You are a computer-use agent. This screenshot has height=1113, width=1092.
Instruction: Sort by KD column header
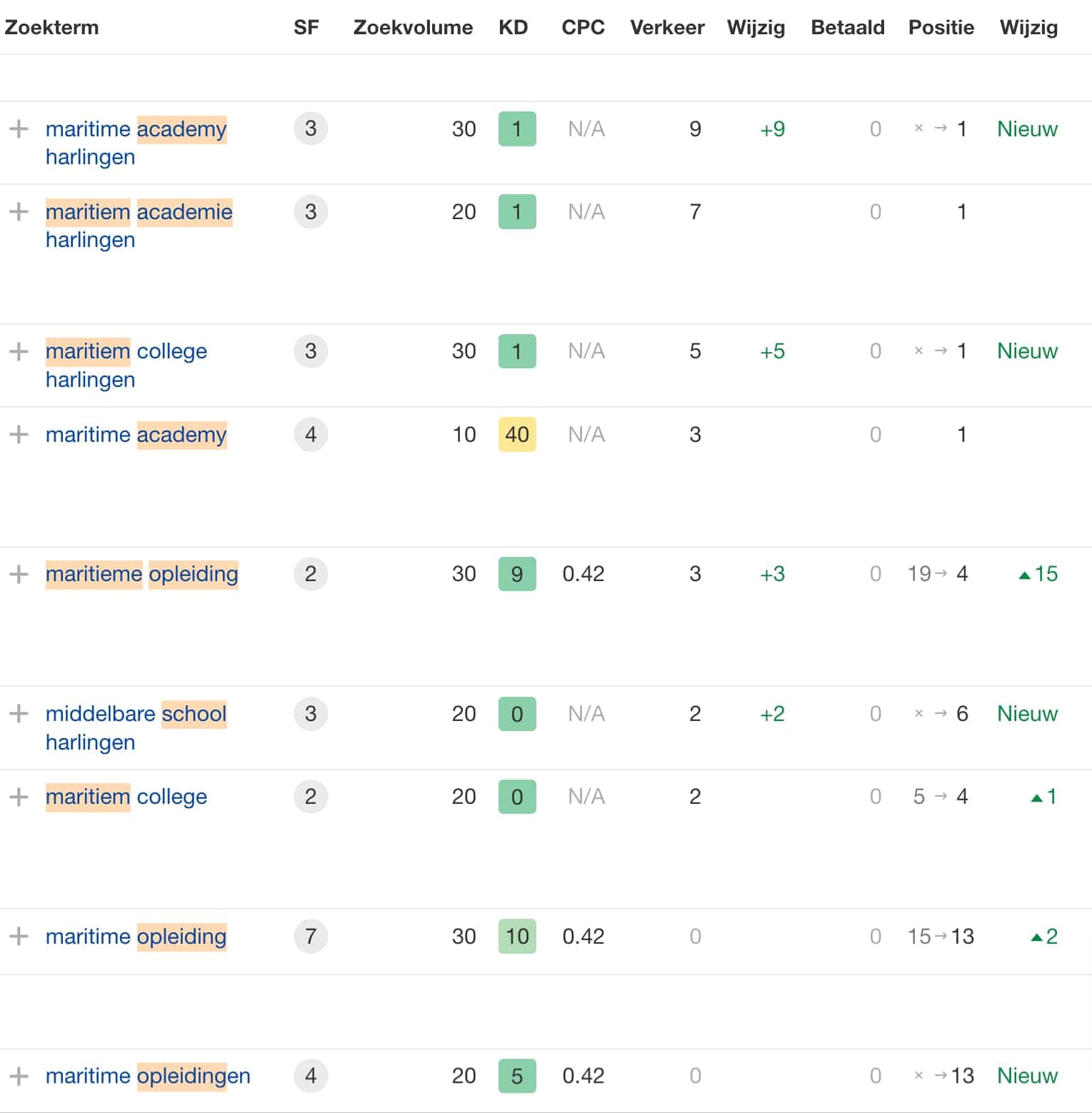tap(513, 28)
